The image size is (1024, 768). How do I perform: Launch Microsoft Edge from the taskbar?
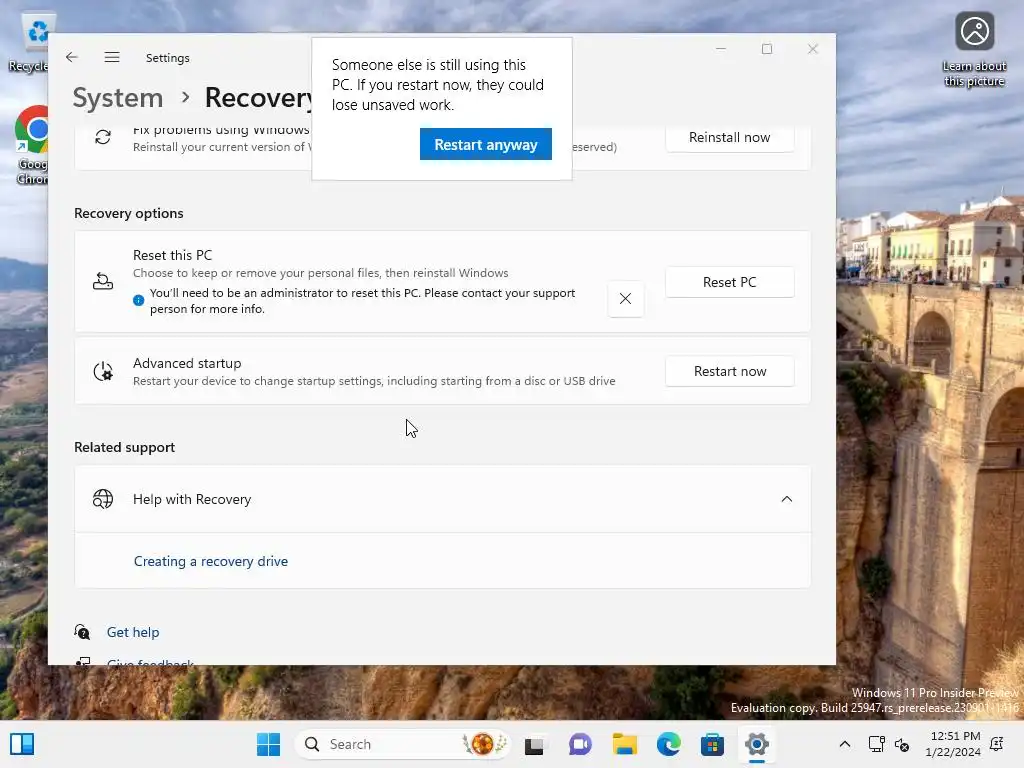tap(668, 744)
